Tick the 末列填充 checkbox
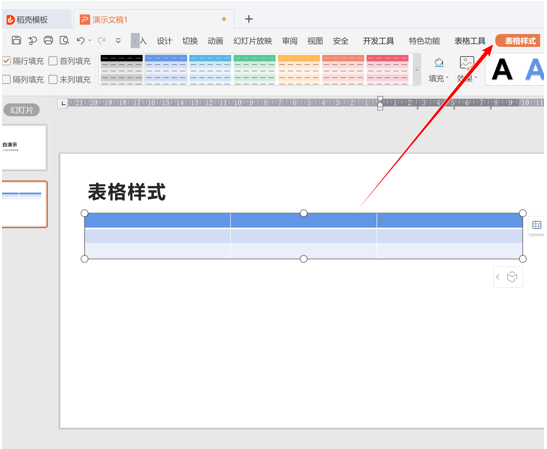 coord(53,80)
